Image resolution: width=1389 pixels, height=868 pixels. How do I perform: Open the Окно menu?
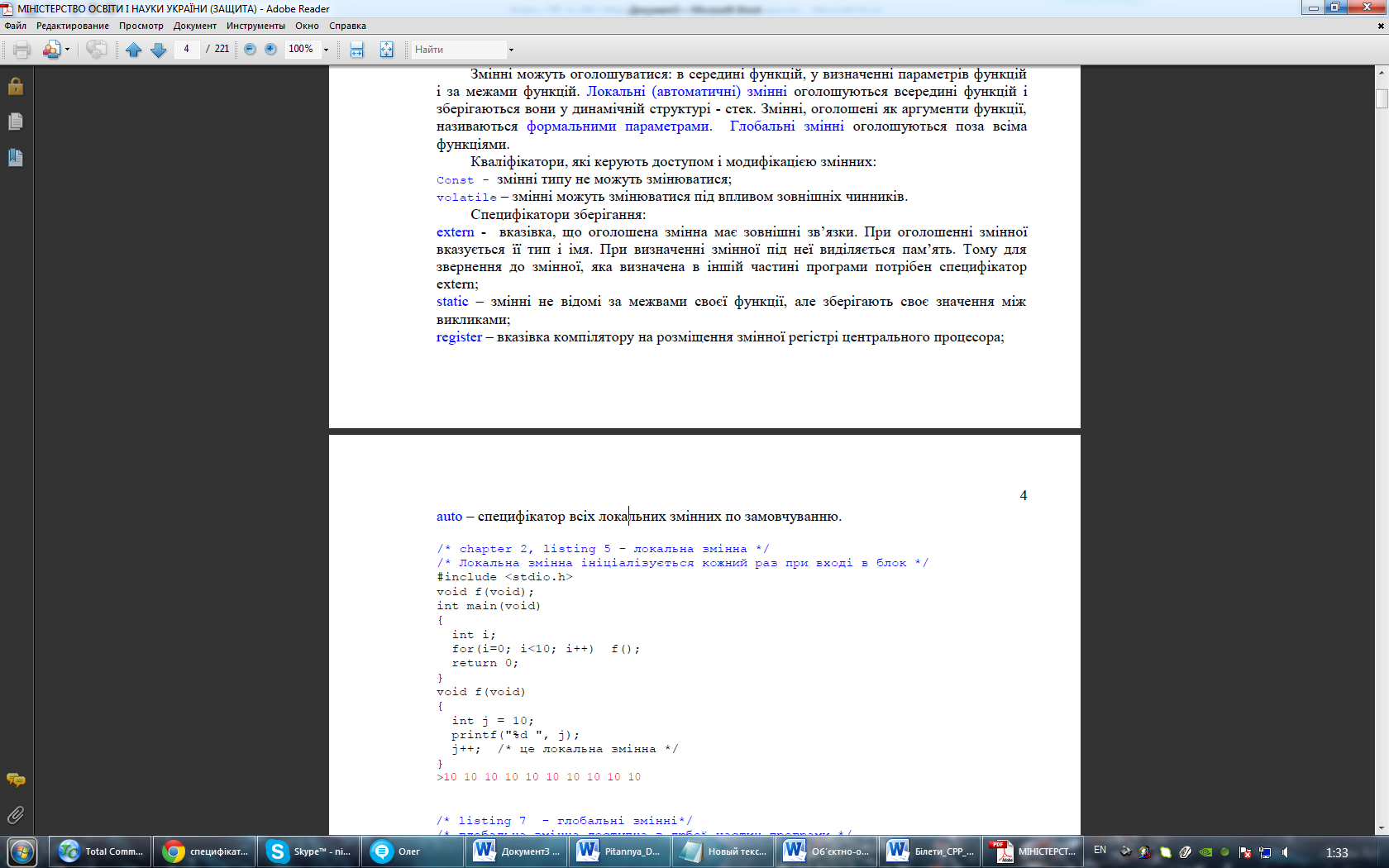click(307, 26)
